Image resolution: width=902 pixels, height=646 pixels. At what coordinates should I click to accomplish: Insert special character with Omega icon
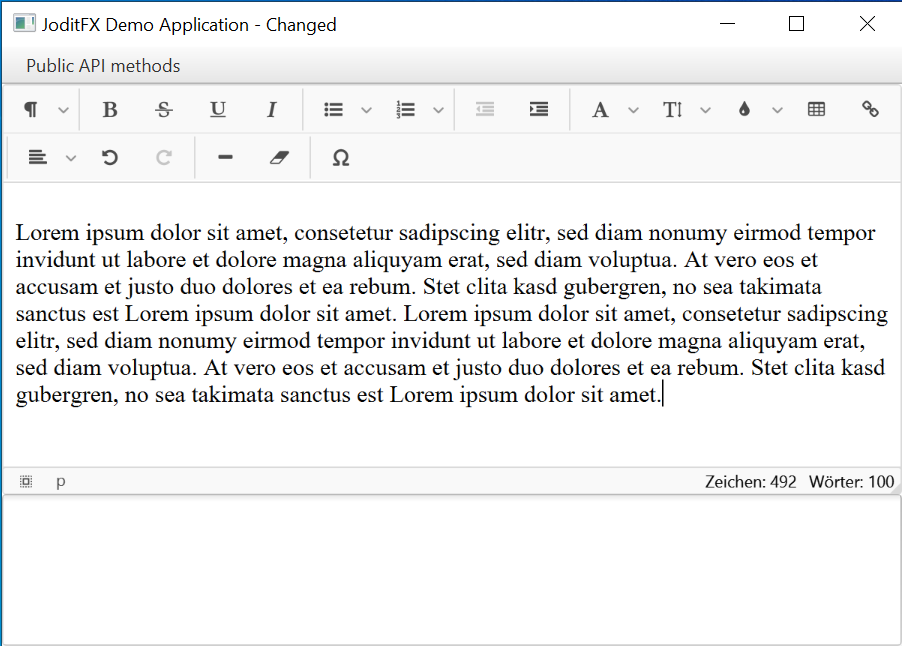click(x=341, y=158)
